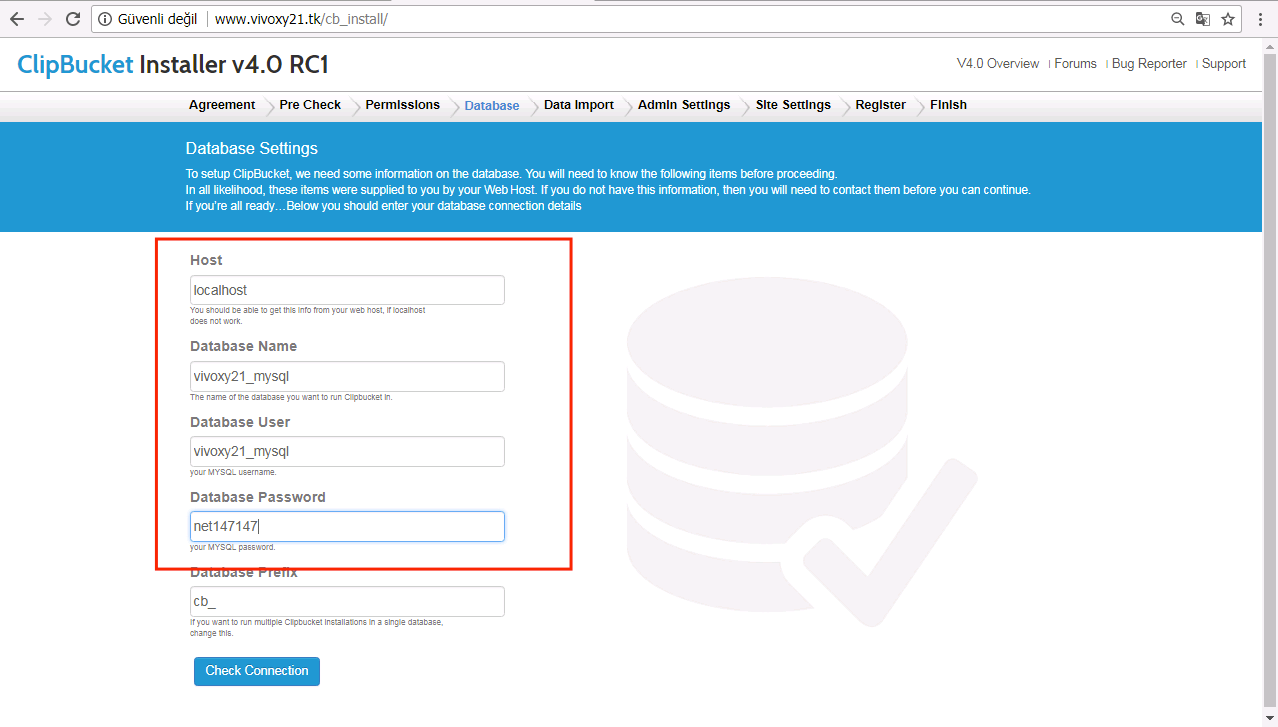Select the Pre Check step tab

coord(310,105)
